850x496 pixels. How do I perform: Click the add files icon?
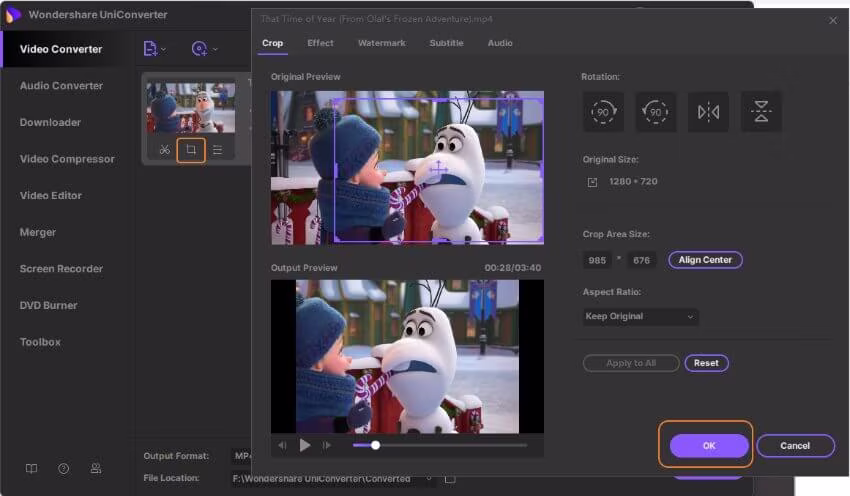point(150,49)
